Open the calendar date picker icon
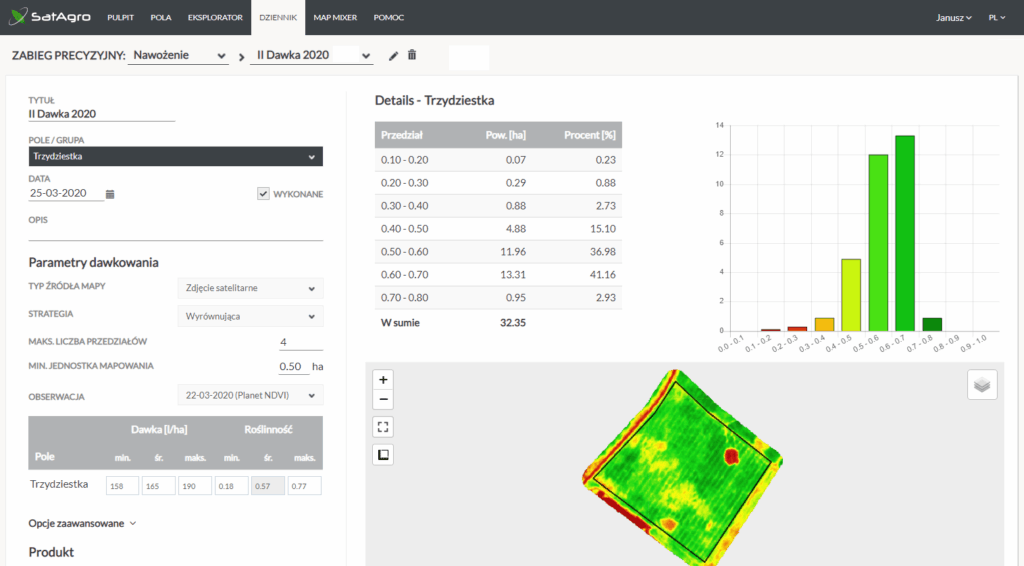The image size is (1024, 566). point(111,194)
